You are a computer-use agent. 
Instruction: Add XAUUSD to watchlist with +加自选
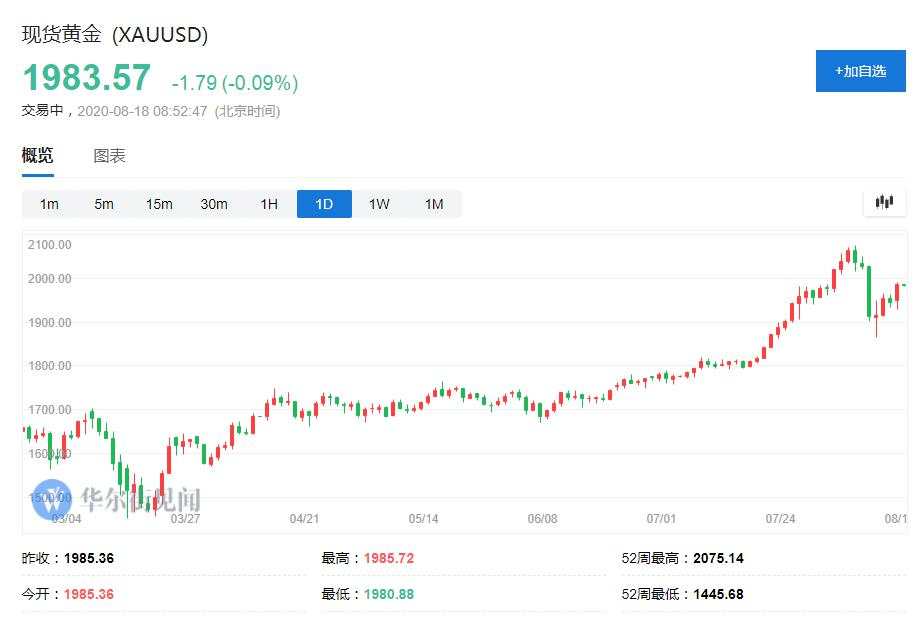pos(860,71)
